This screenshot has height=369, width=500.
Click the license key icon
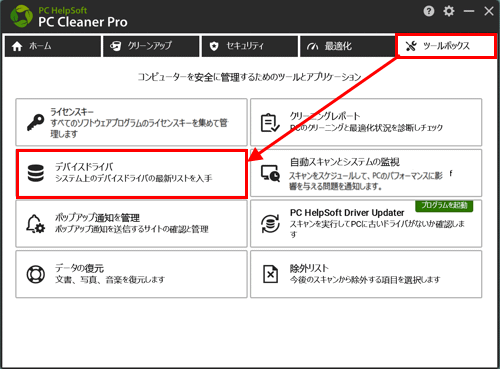[x=36, y=122]
